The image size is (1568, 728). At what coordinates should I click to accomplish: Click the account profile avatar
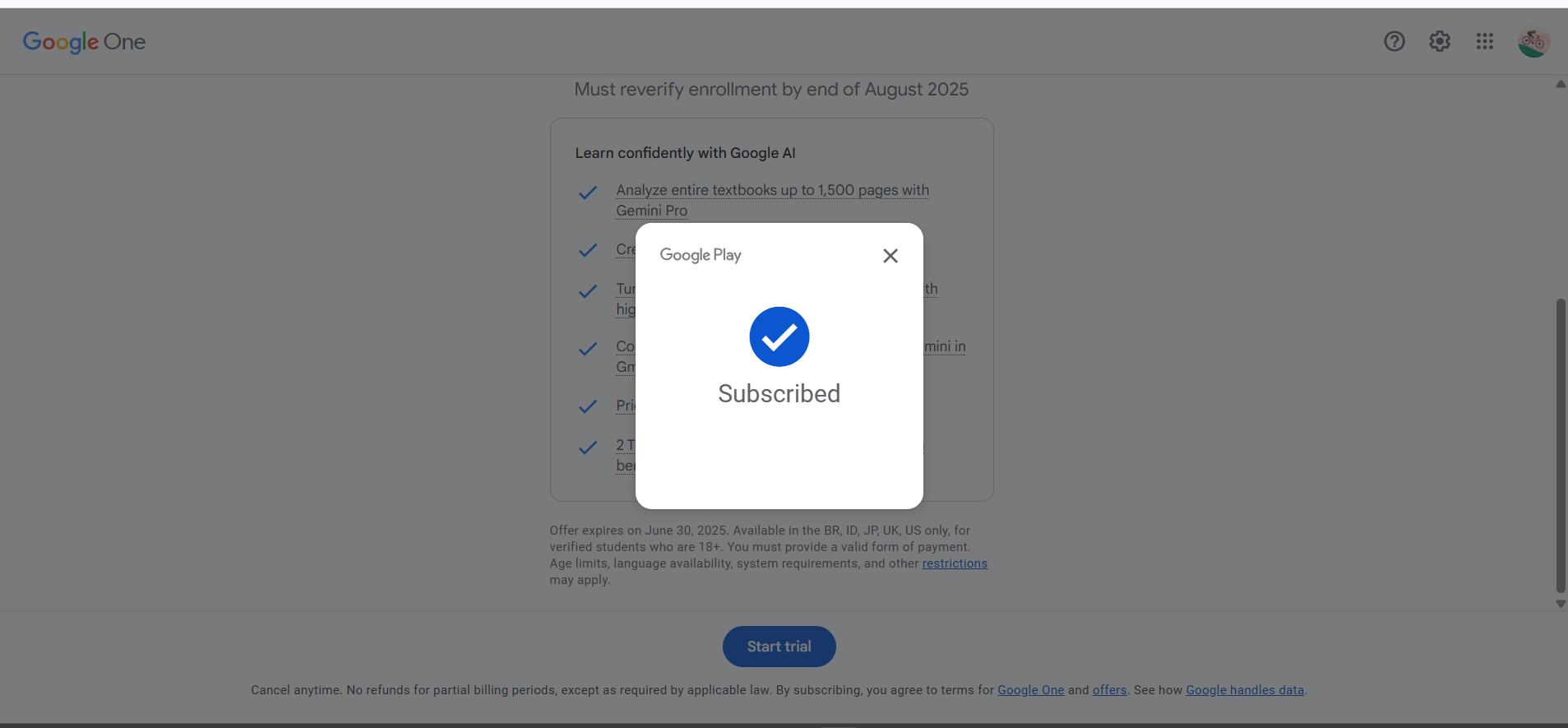click(1533, 42)
